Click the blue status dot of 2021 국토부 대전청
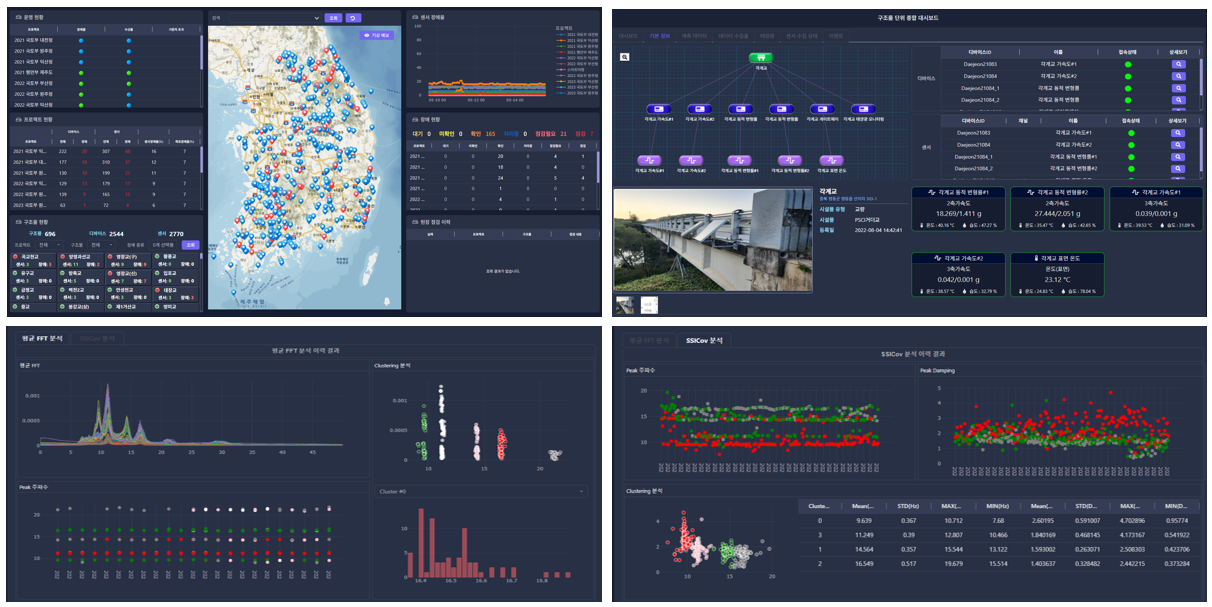Image resolution: width=1212 pixels, height=607 pixels. click(x=81, y=39)
